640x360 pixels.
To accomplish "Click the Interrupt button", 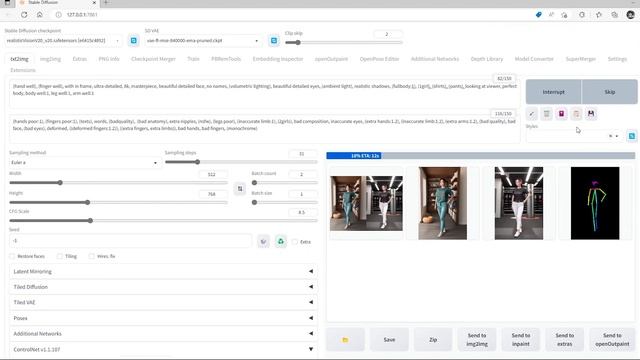I will coord(553,92).
